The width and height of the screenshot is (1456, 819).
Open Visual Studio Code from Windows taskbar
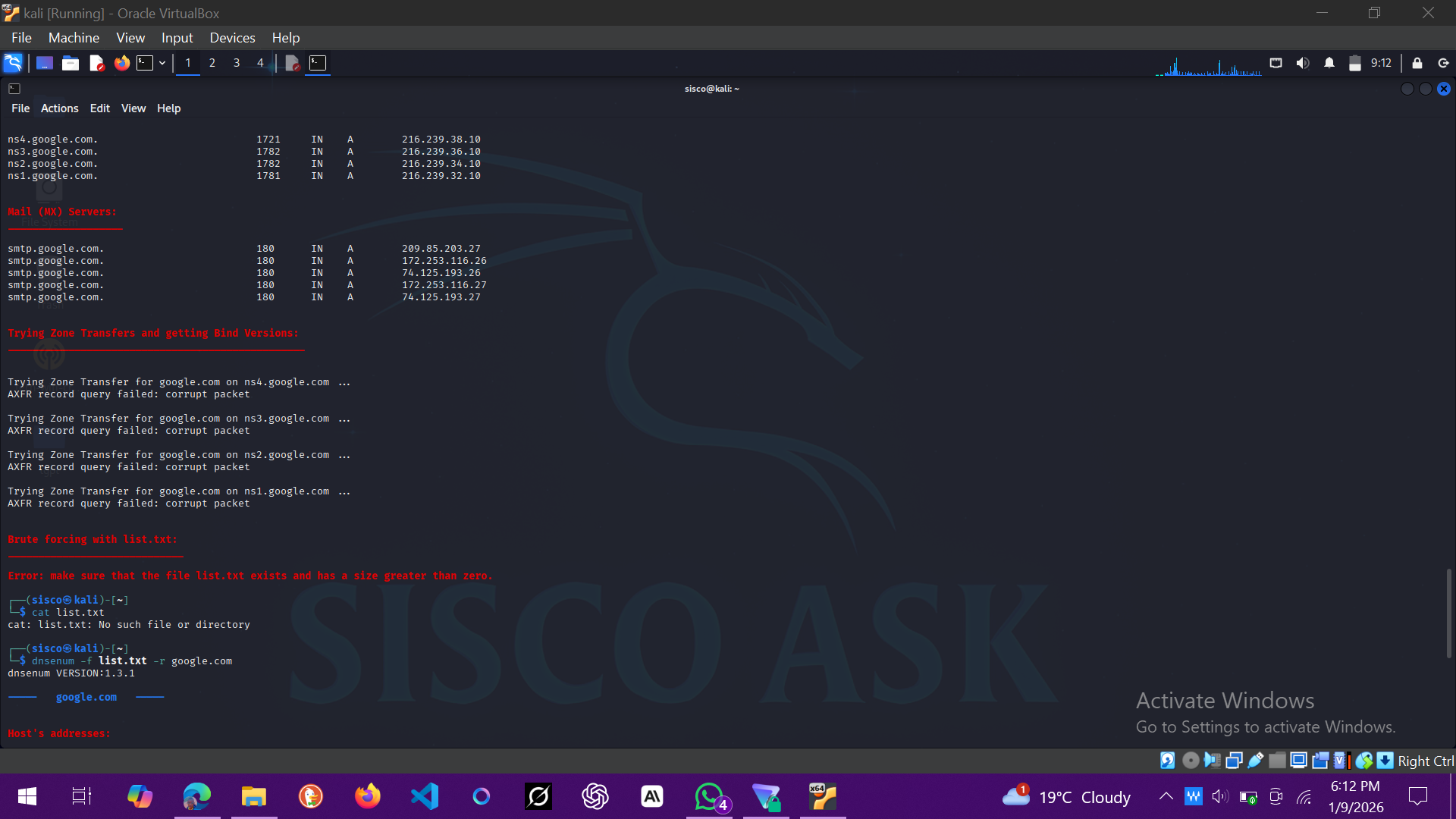point(425,796)
